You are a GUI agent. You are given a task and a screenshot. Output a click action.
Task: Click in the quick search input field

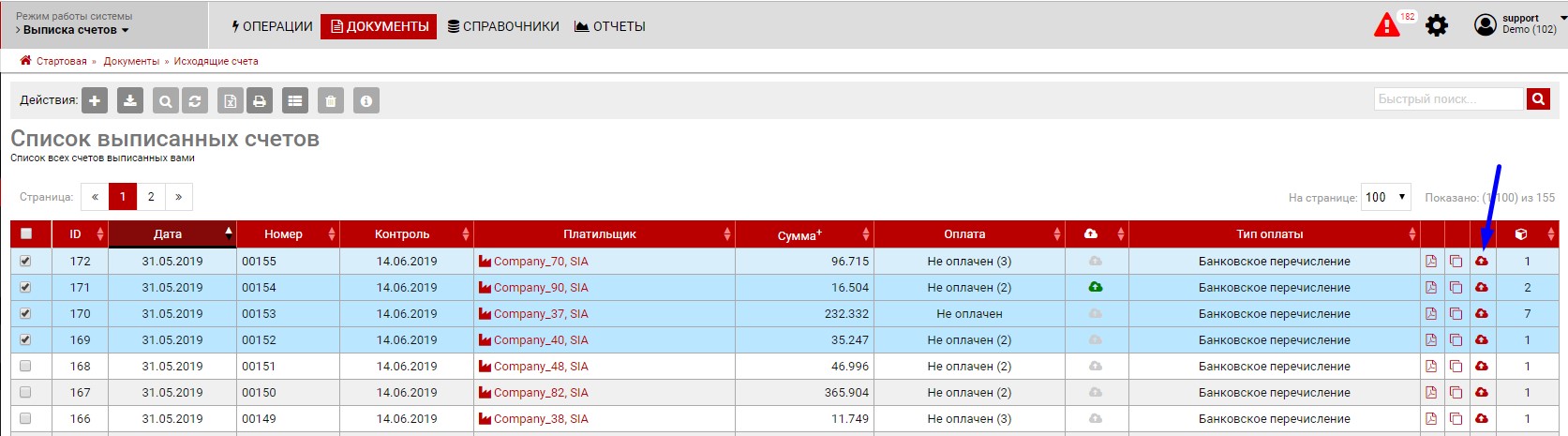tap(1449, 99)
